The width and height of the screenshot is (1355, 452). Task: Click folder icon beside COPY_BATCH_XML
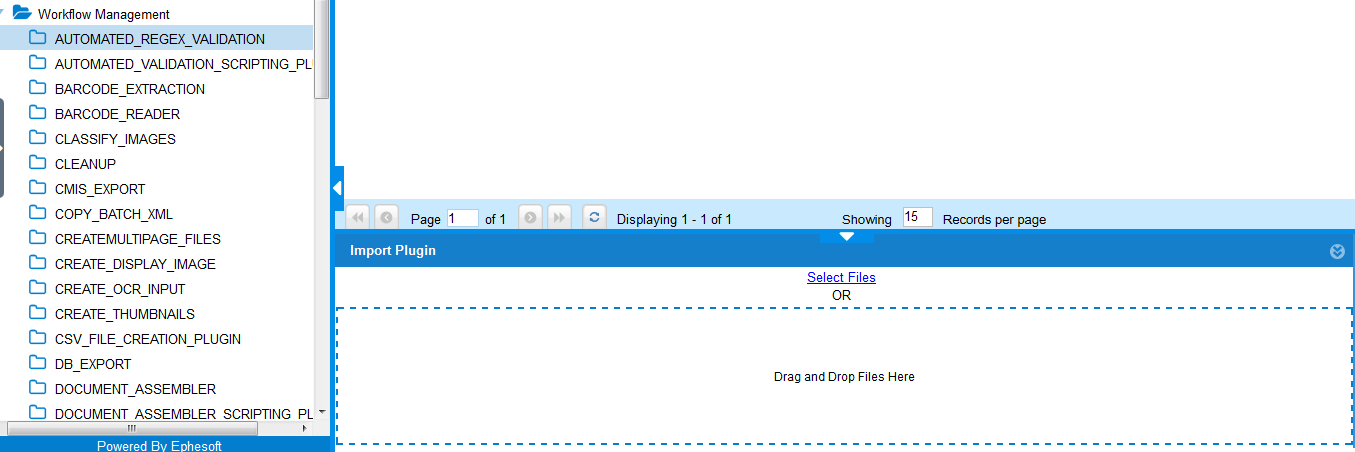(x=38, y=213)
